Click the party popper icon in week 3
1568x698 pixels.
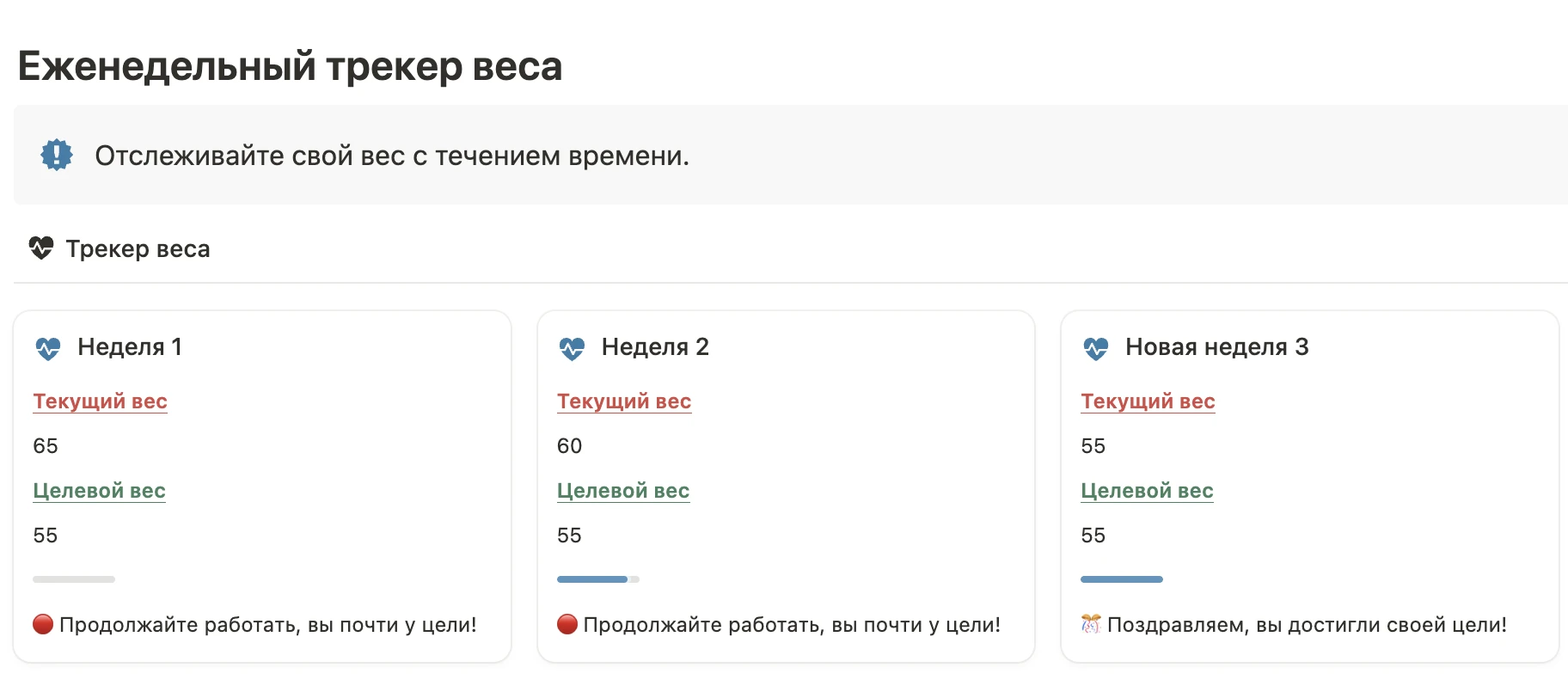(x=1091, y=624)
